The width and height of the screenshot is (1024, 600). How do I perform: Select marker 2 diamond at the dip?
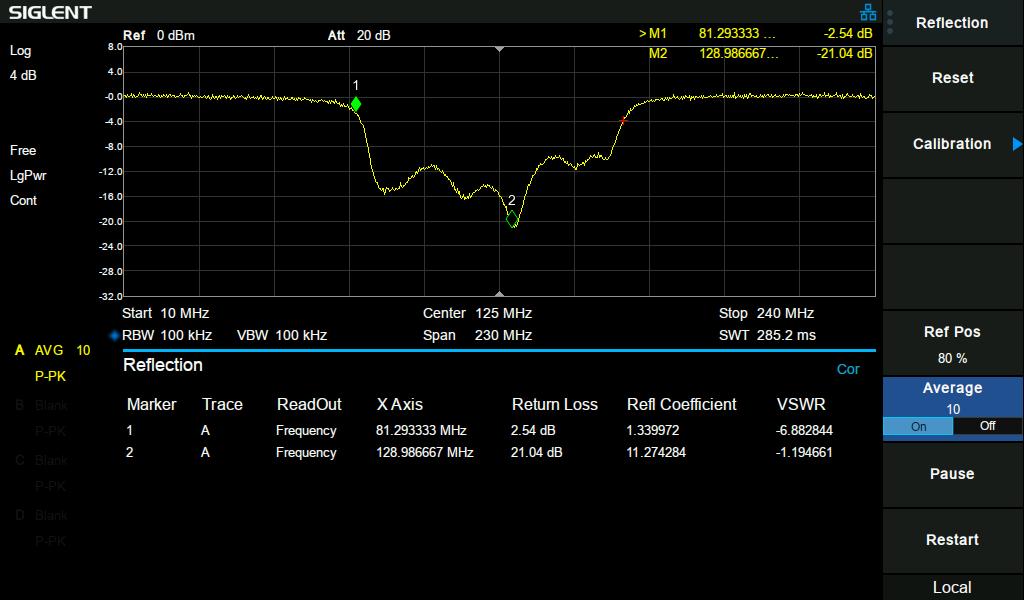[x=512, y=219]
